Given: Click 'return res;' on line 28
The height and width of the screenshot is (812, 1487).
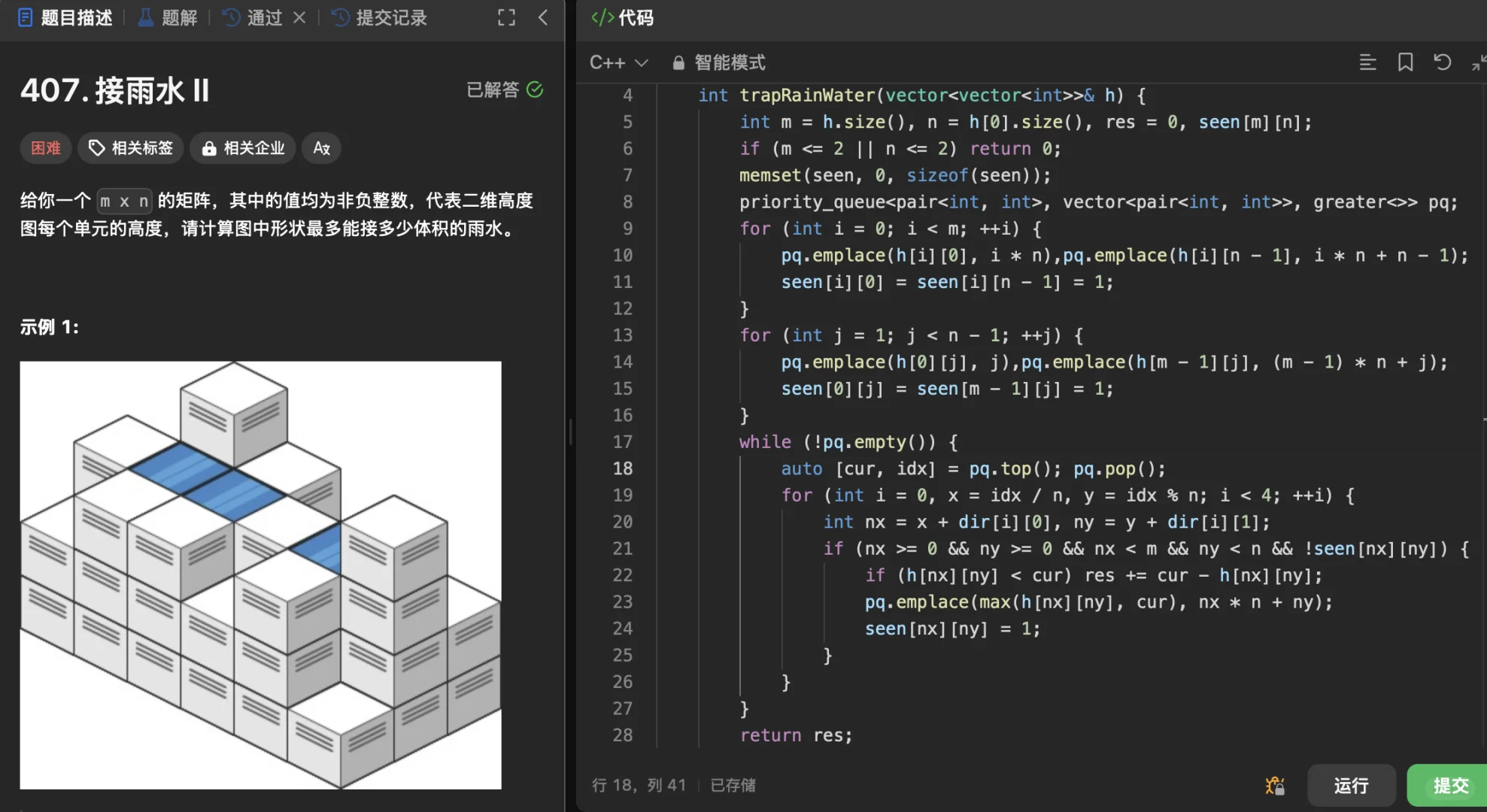Looking at the screenshot, I should coord(796,735).
